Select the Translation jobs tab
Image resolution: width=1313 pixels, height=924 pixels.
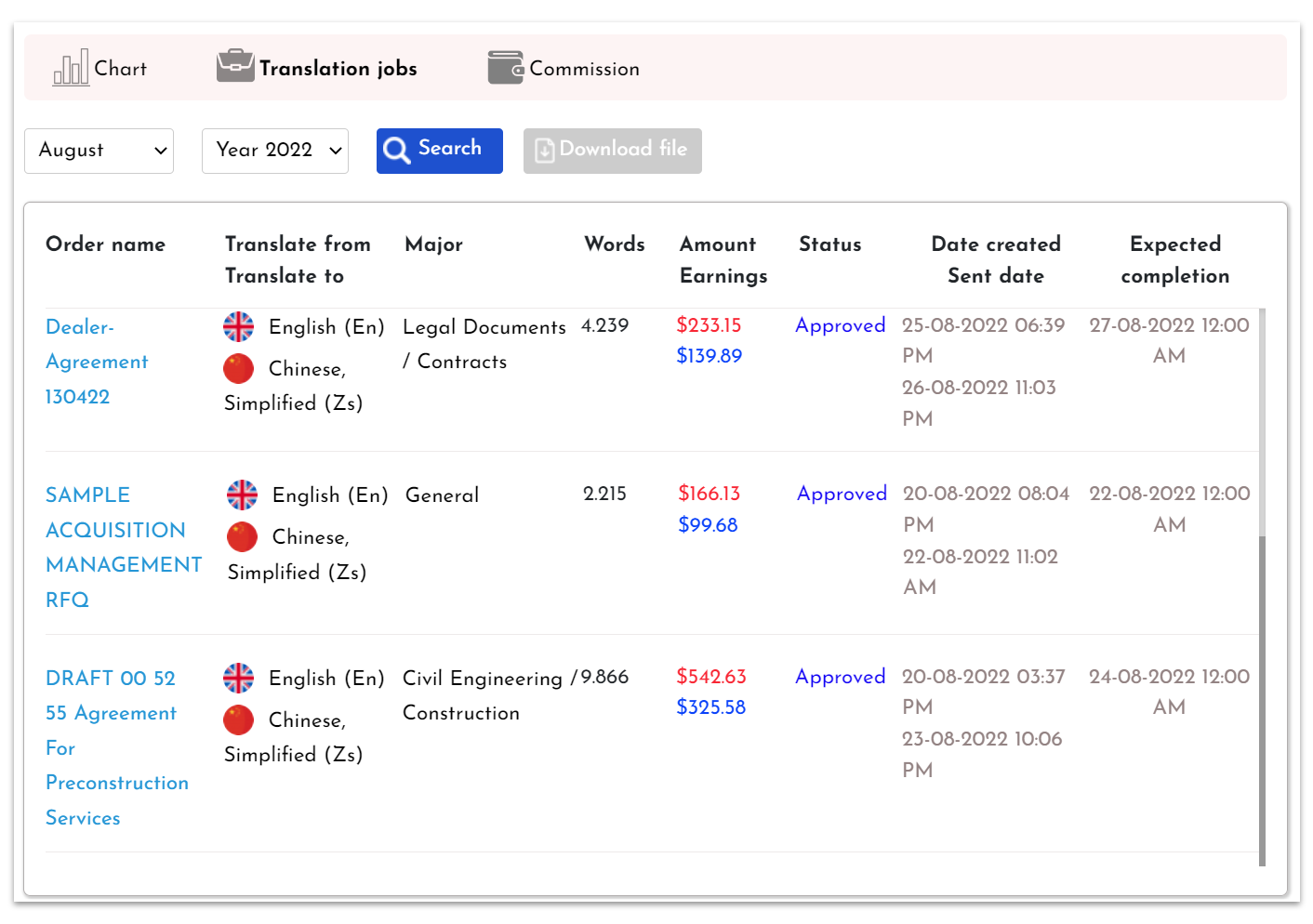click(317, 68)
